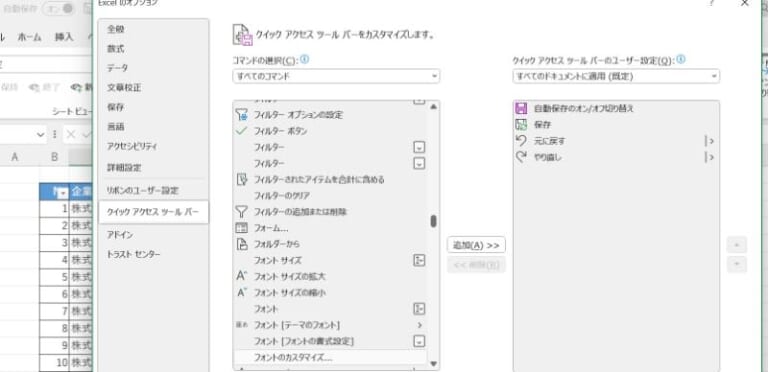
Task: Click info icon beside コマンドの選択
Action: click(x=305, y=60)
